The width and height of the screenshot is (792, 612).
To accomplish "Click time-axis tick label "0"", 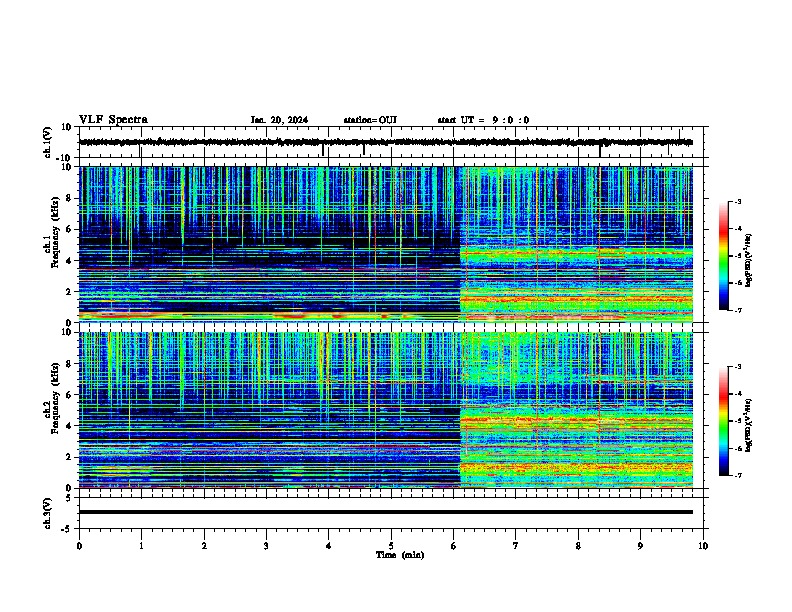I will pyautogui.click(x=79, y=546).
